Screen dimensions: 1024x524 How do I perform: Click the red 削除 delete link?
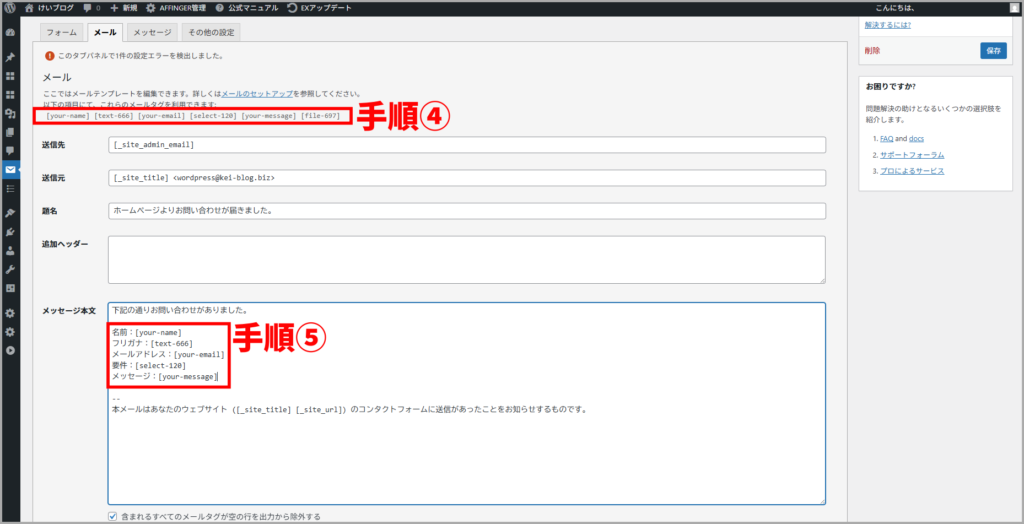pyautogui.click(x=872, y=50)
